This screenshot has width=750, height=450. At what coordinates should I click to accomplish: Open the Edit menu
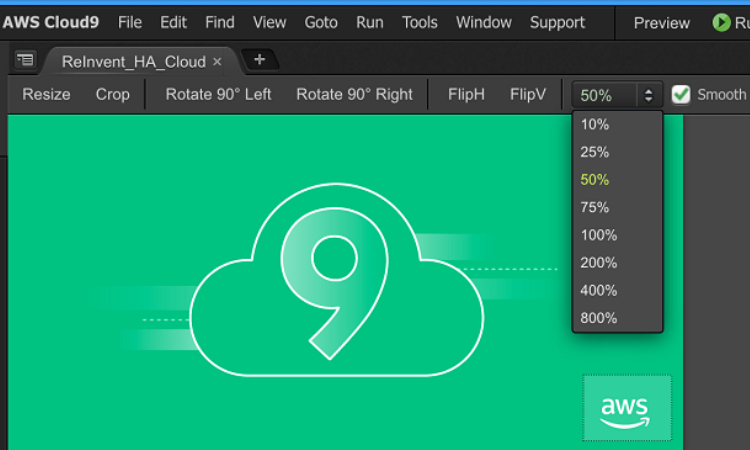coord(173,22)
